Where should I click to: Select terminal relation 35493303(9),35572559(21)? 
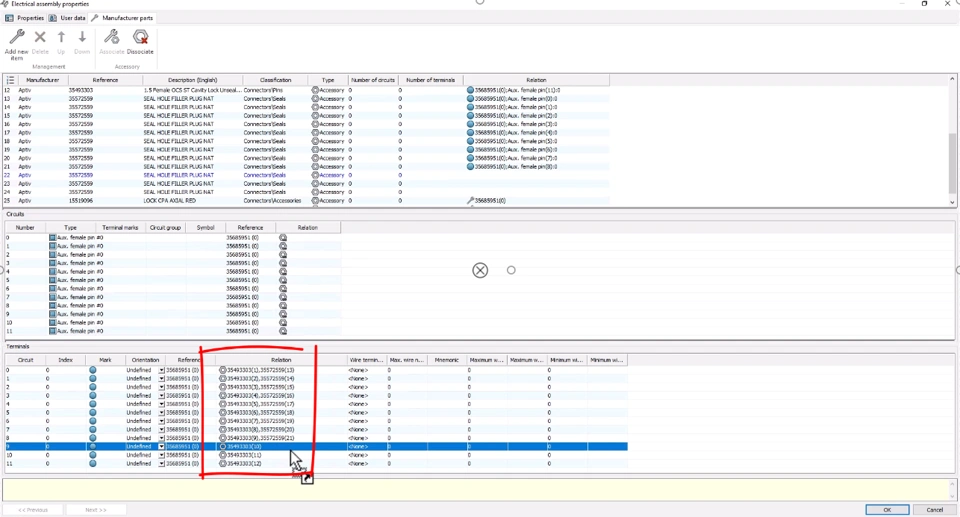pyautogui.click(x=260, y=438)
